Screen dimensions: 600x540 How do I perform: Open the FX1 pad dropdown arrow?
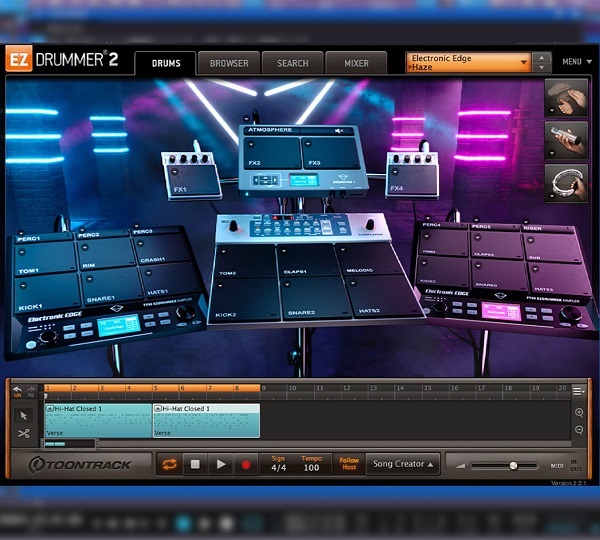pyautogui.click(x=175, y=171)
